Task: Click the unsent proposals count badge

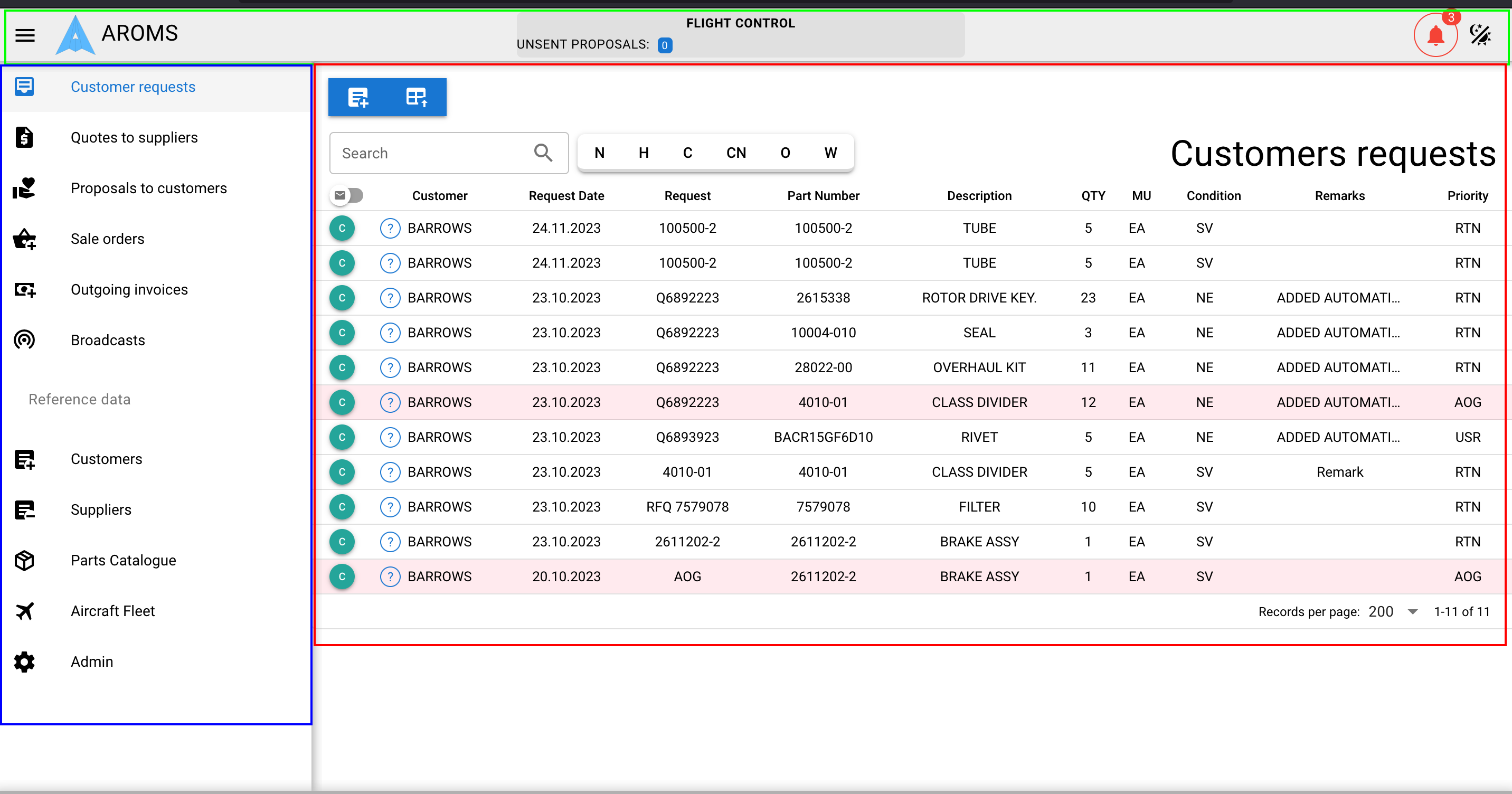Action: click(x=665, y=45)
